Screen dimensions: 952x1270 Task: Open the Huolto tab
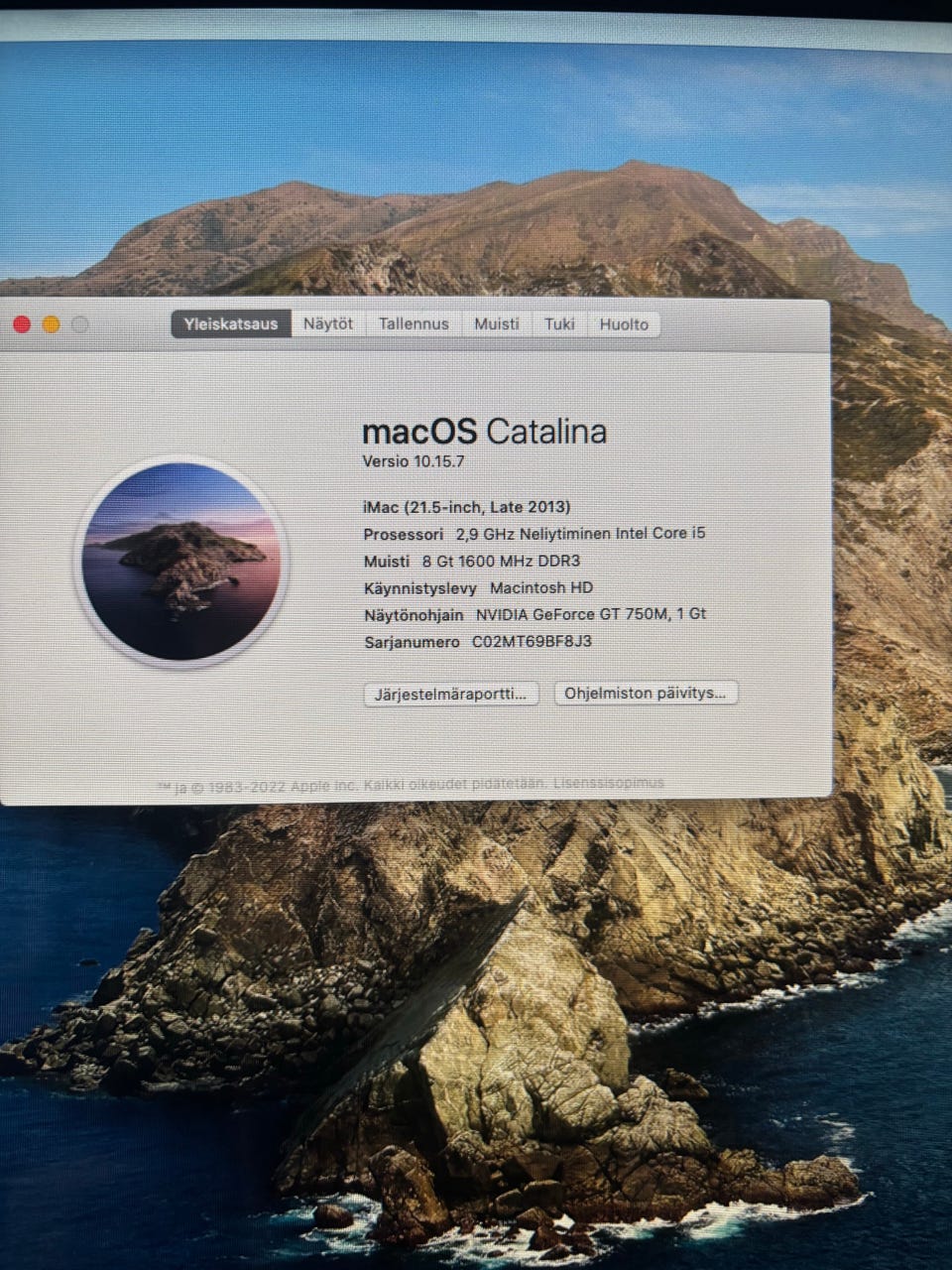[x=624, y=323]
